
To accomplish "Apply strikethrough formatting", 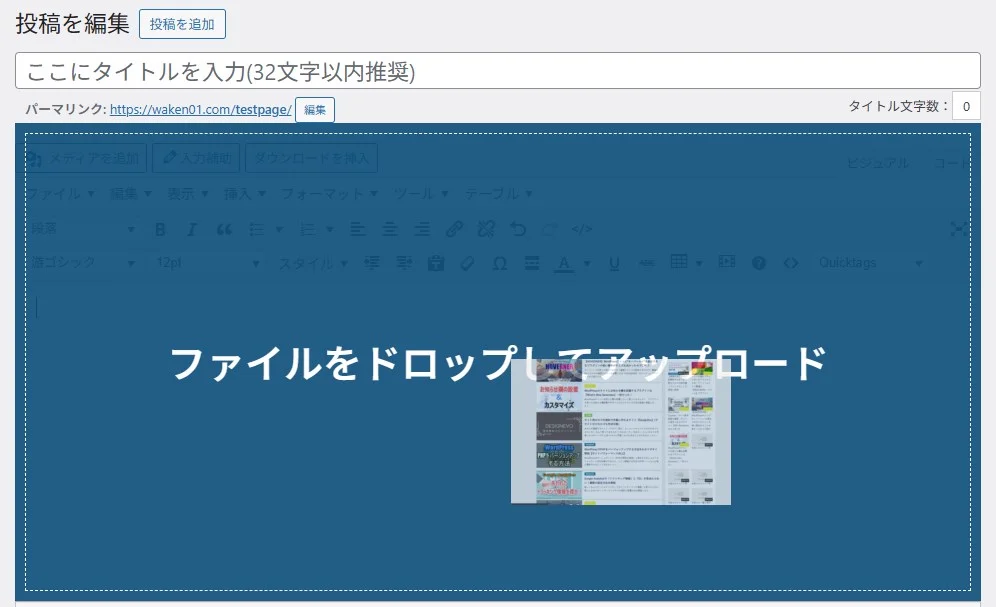I will 647,263.
